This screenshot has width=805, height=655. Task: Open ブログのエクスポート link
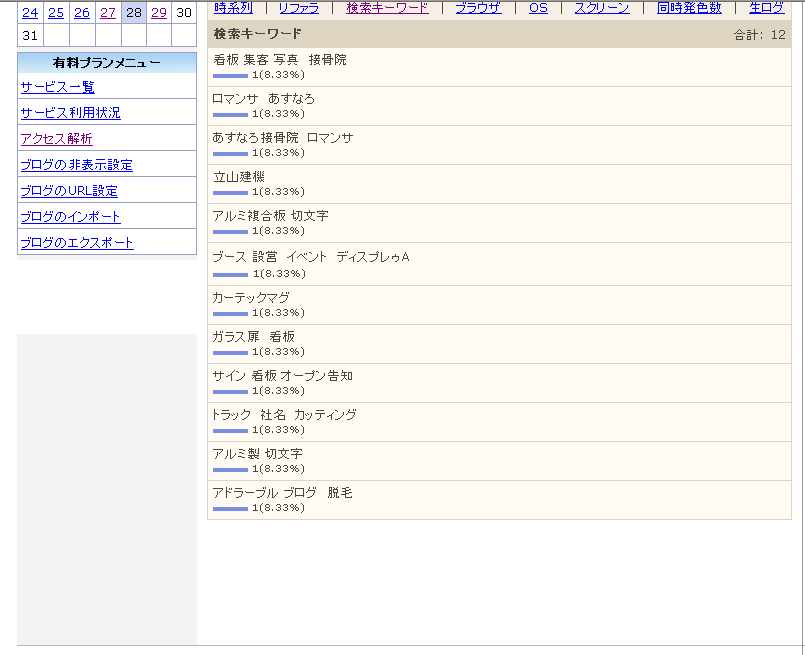click(x=77, y=243)
